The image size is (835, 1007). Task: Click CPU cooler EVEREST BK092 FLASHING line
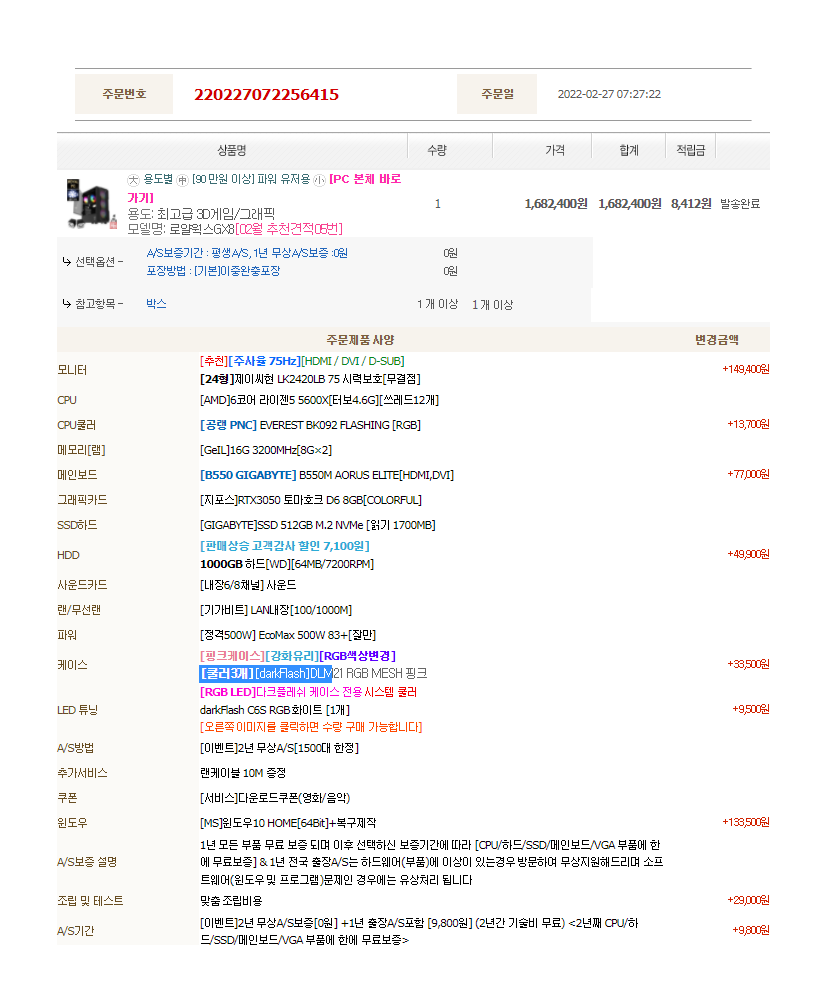pos(310,425)
